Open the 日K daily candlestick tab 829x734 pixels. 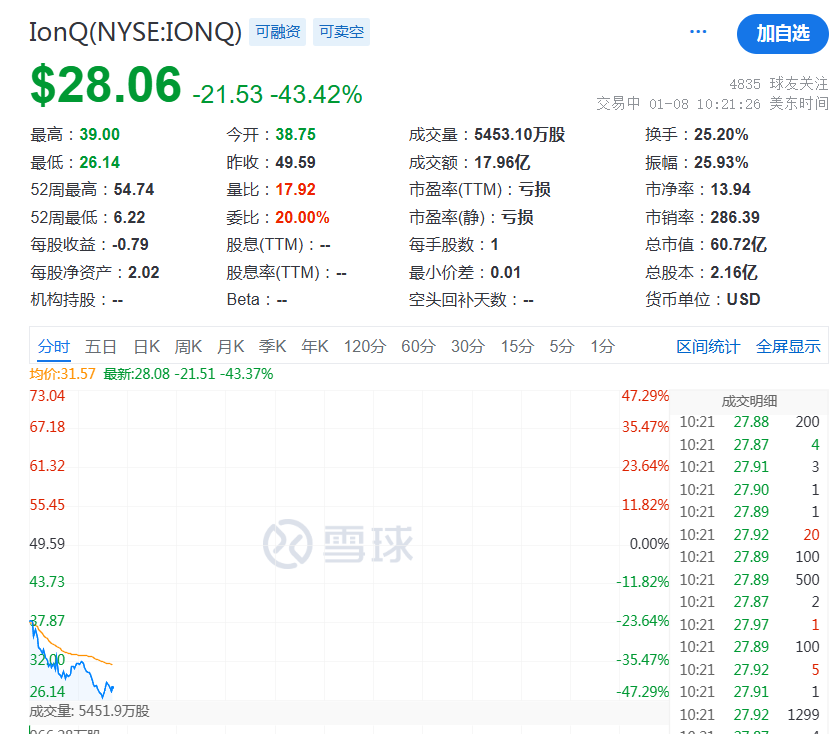coord(147,347)
